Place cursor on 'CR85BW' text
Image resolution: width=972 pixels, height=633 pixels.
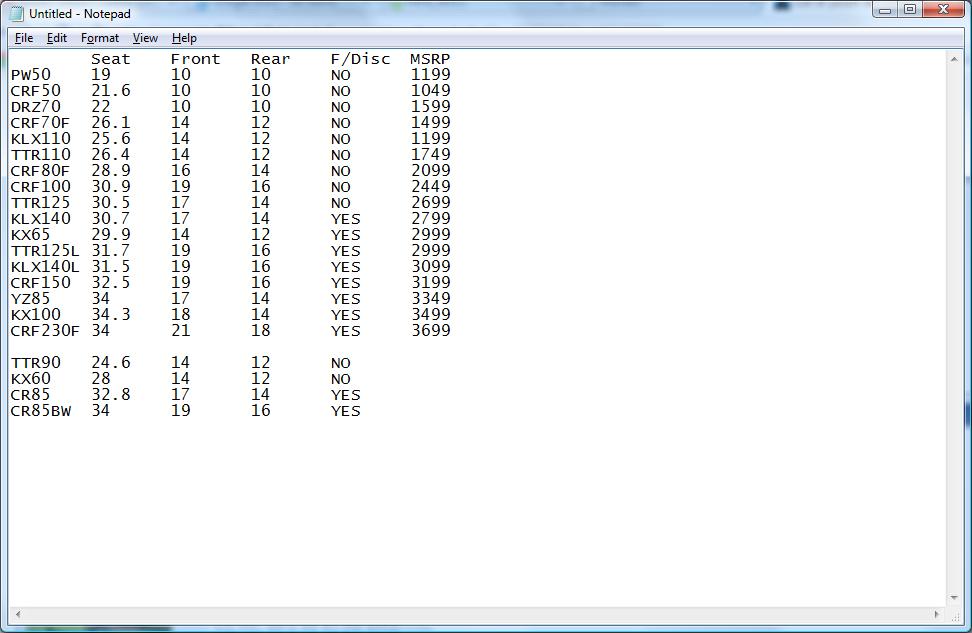[x=40, y=411]
